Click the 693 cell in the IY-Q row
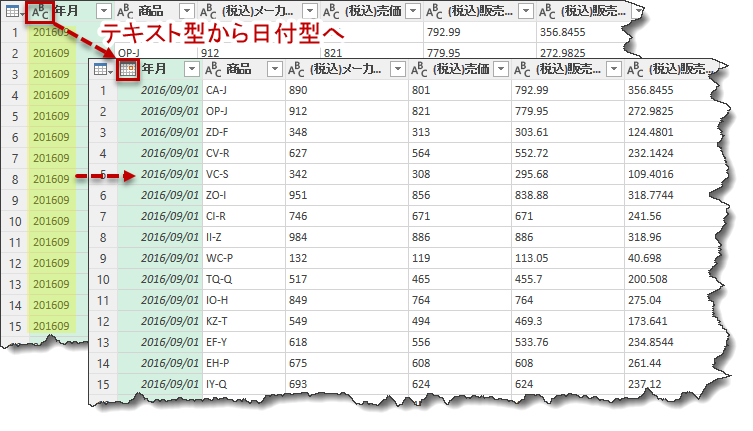The height and width of the screenshot is (431, 753). pos(347,384)
